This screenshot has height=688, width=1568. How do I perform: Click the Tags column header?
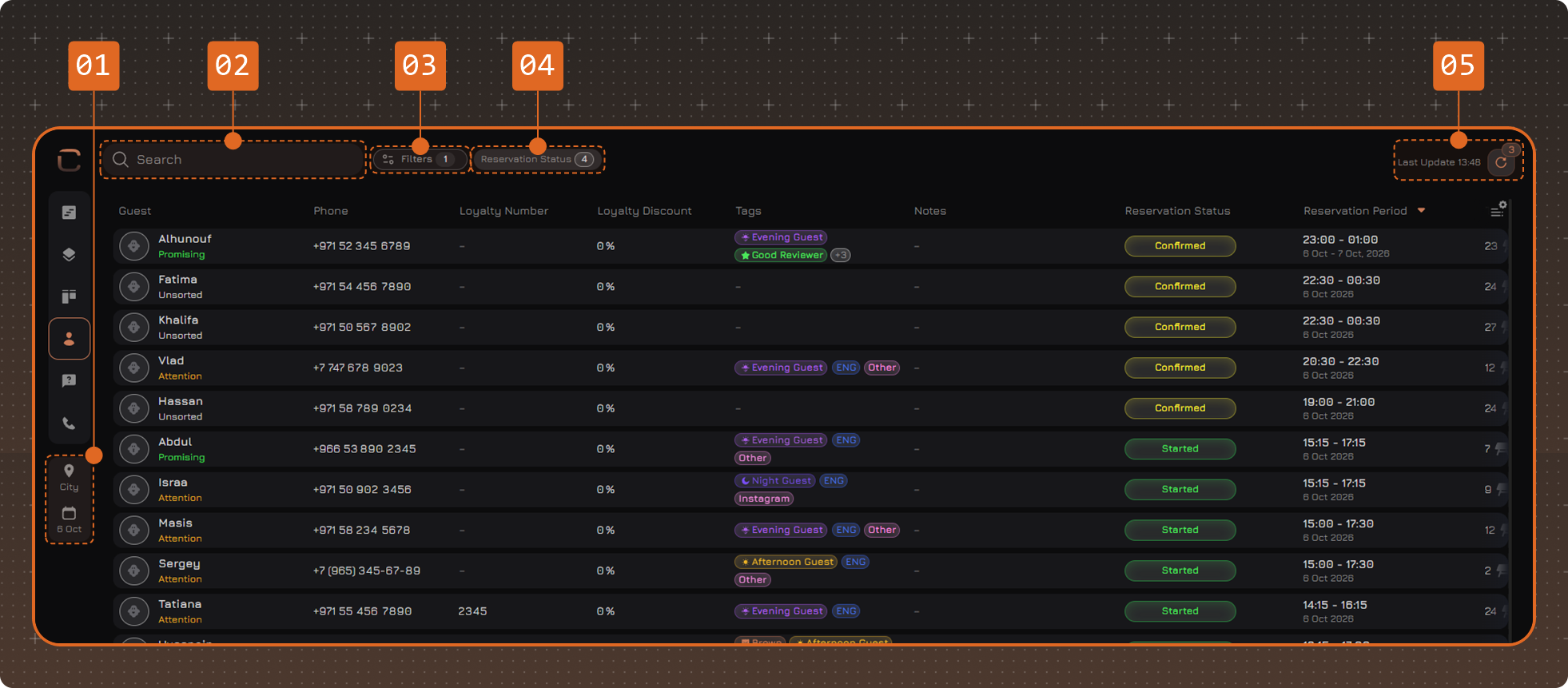tap(748, 211)
